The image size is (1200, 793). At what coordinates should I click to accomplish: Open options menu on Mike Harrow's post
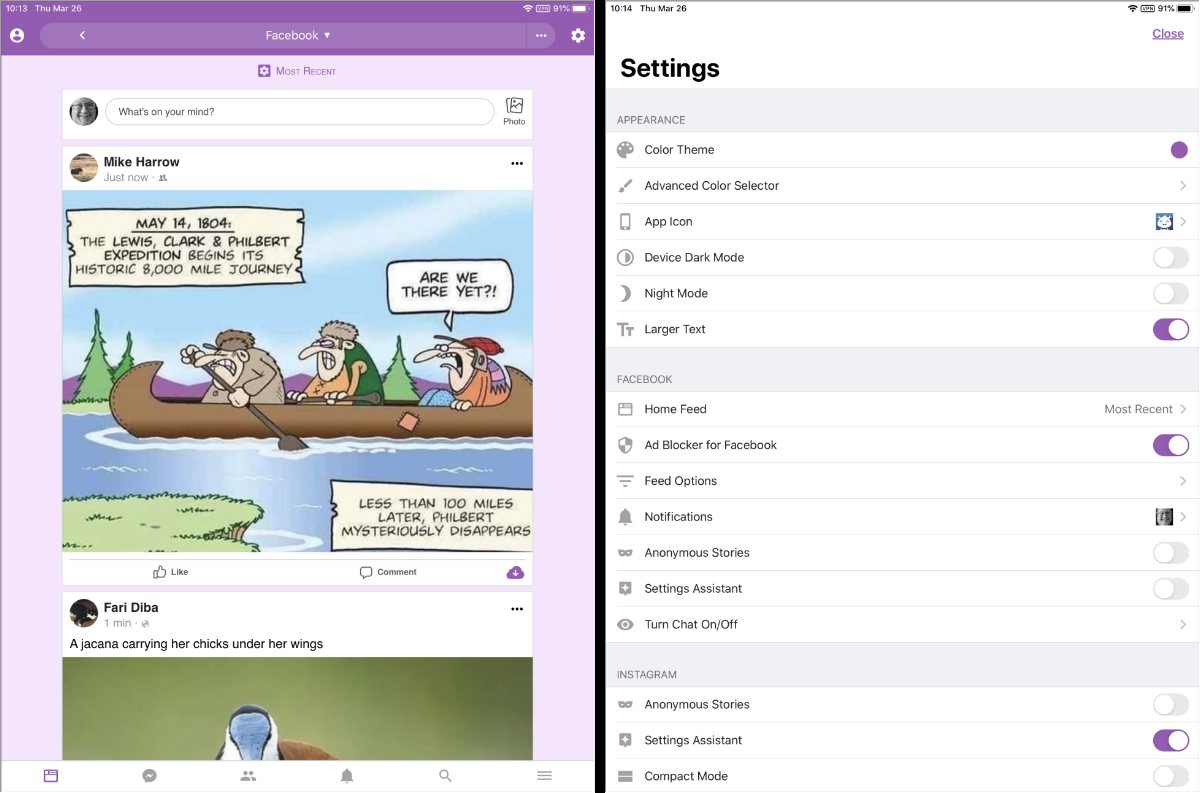point(517,163)
